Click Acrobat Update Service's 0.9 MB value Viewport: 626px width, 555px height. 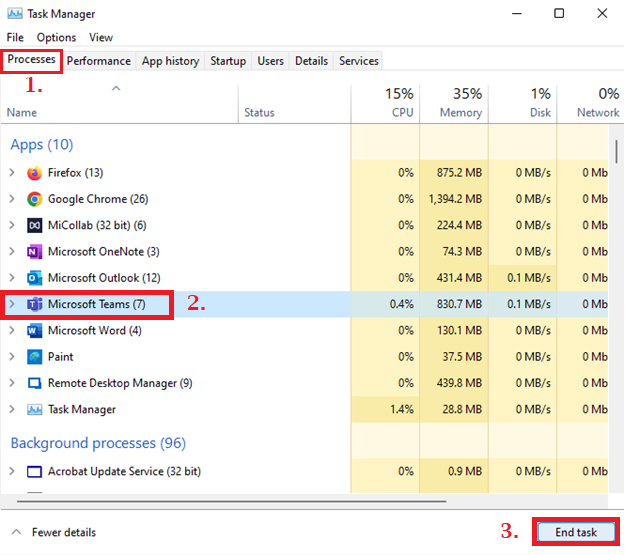465,472
